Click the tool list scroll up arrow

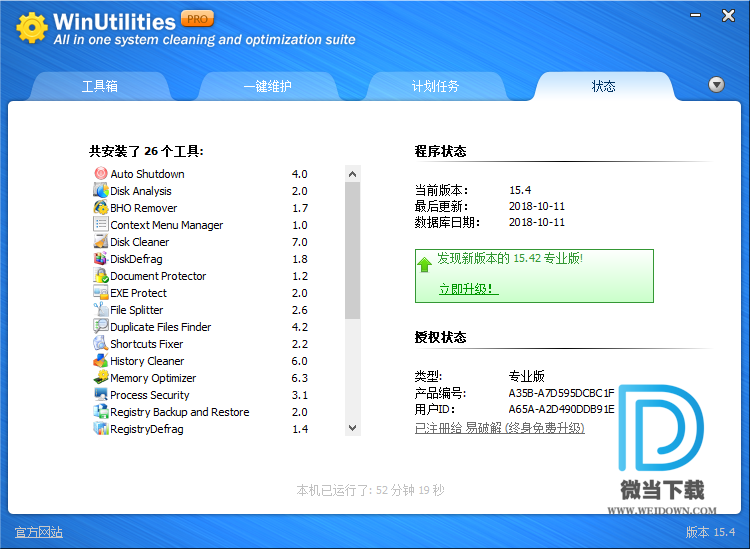click(353, 174)
